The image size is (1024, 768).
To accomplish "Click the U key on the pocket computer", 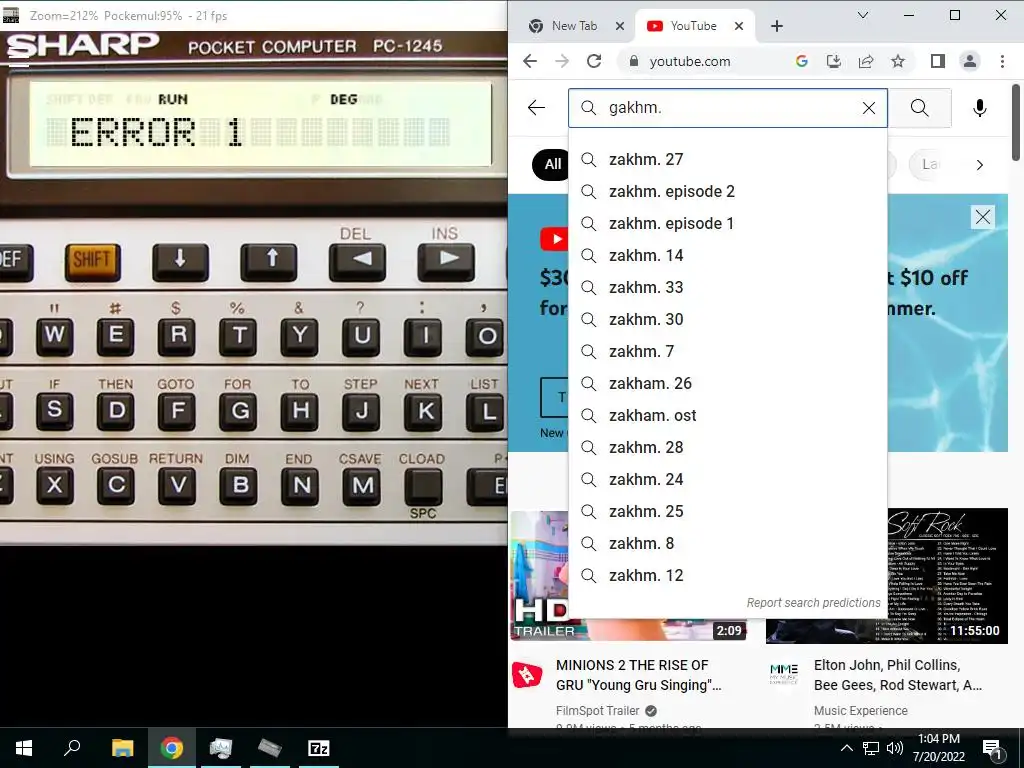I will click(361, 336).
